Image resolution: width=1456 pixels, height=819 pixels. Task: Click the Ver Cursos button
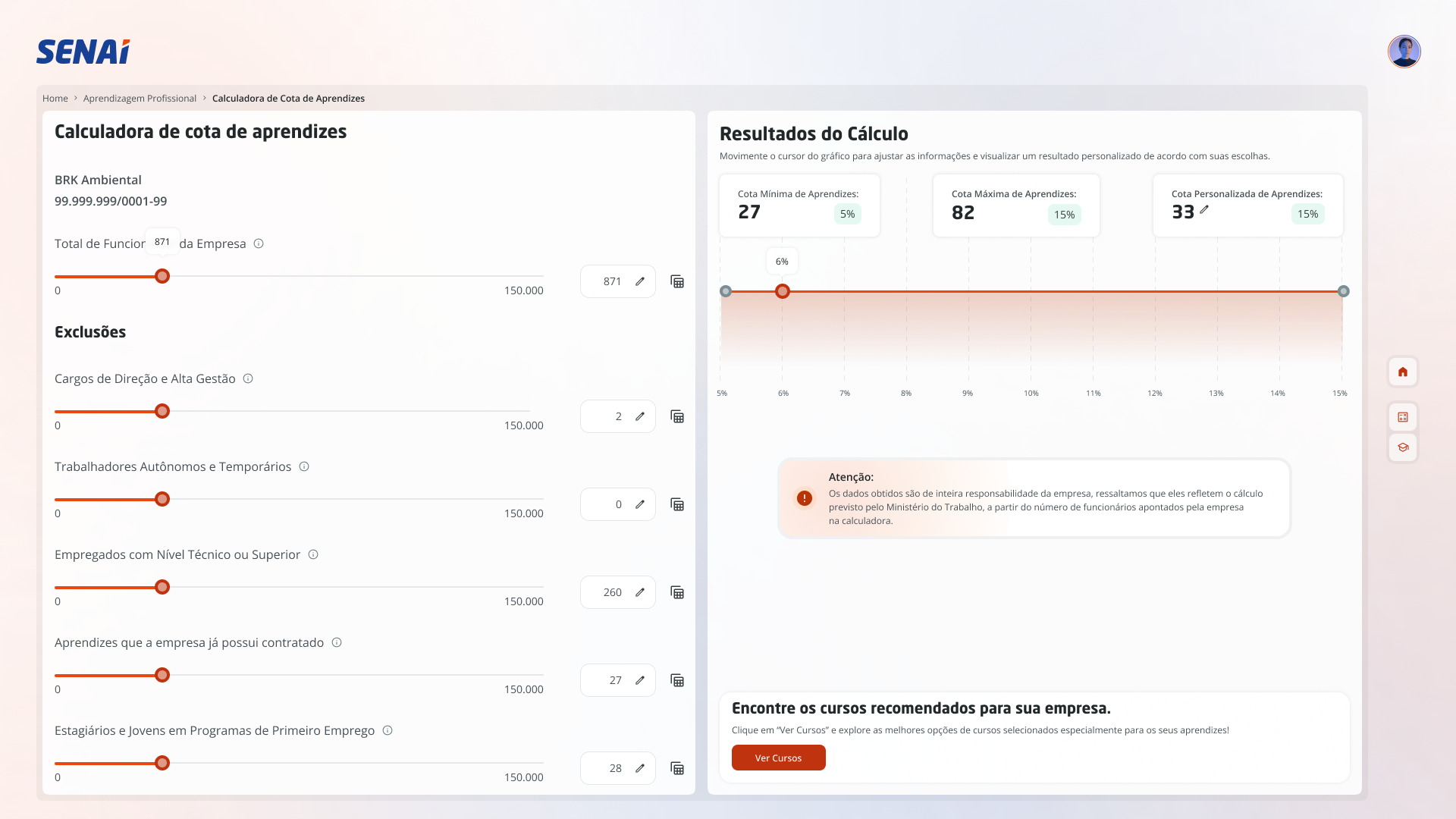coord(778,758)
